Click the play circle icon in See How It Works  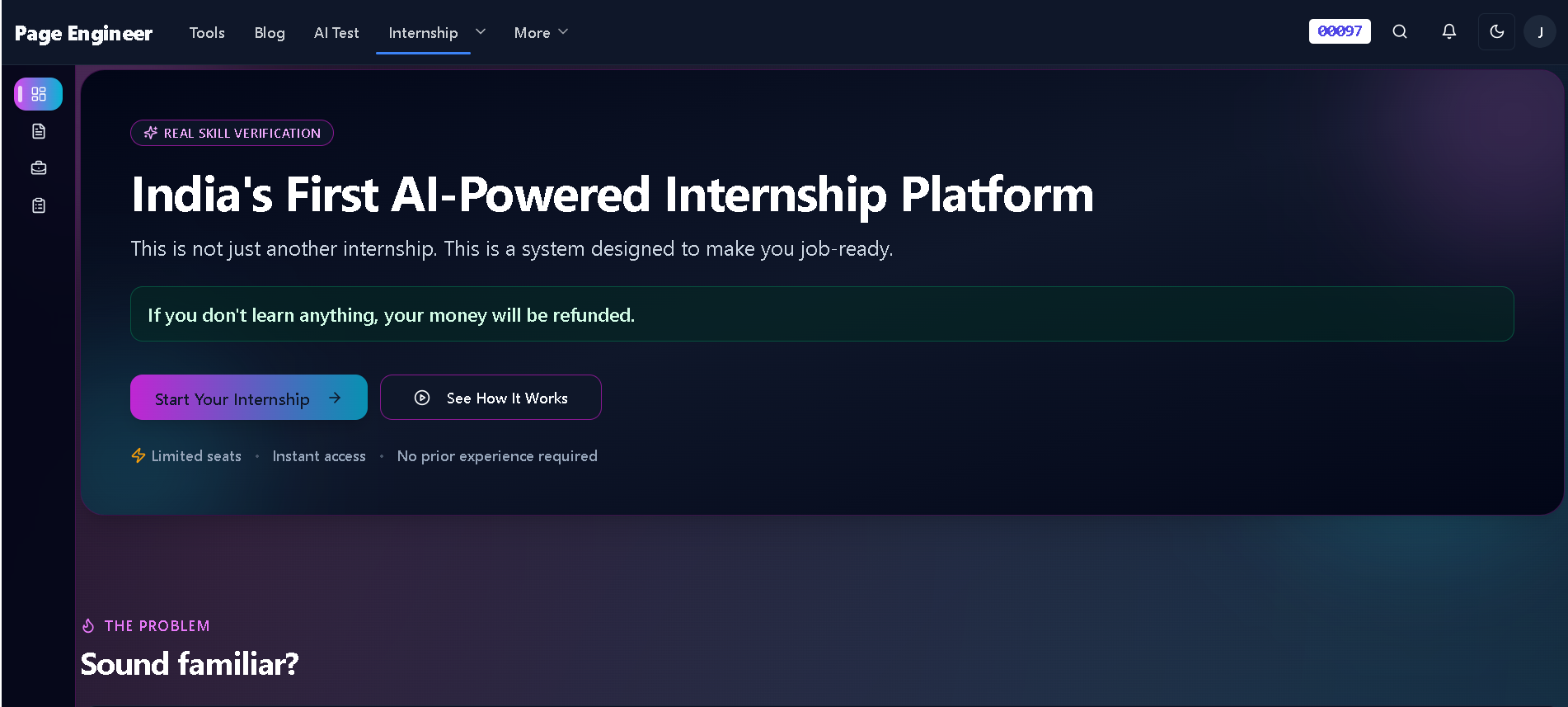point(422,398)
